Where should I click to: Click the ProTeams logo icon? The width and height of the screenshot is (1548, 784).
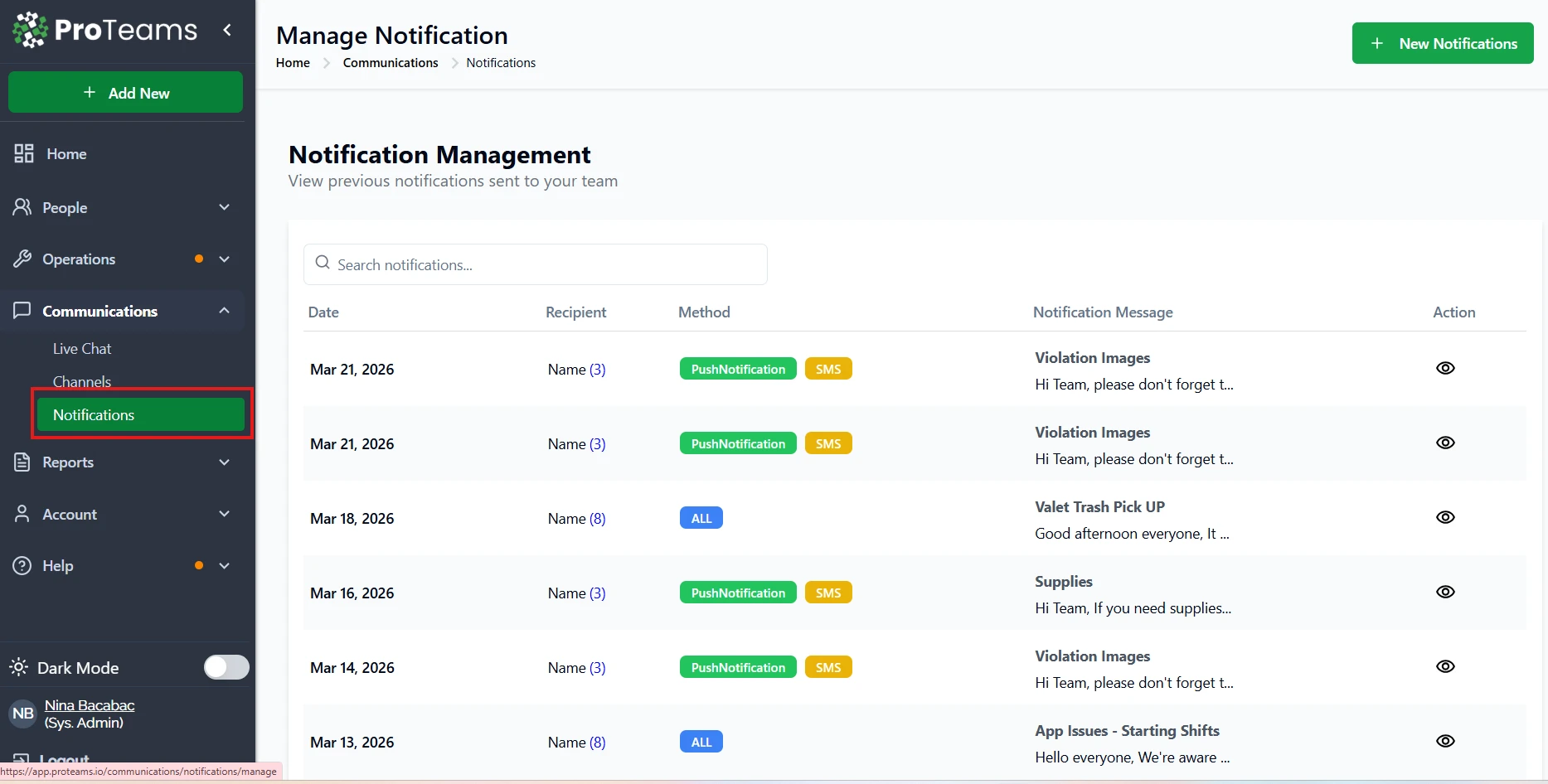point(31,30)
